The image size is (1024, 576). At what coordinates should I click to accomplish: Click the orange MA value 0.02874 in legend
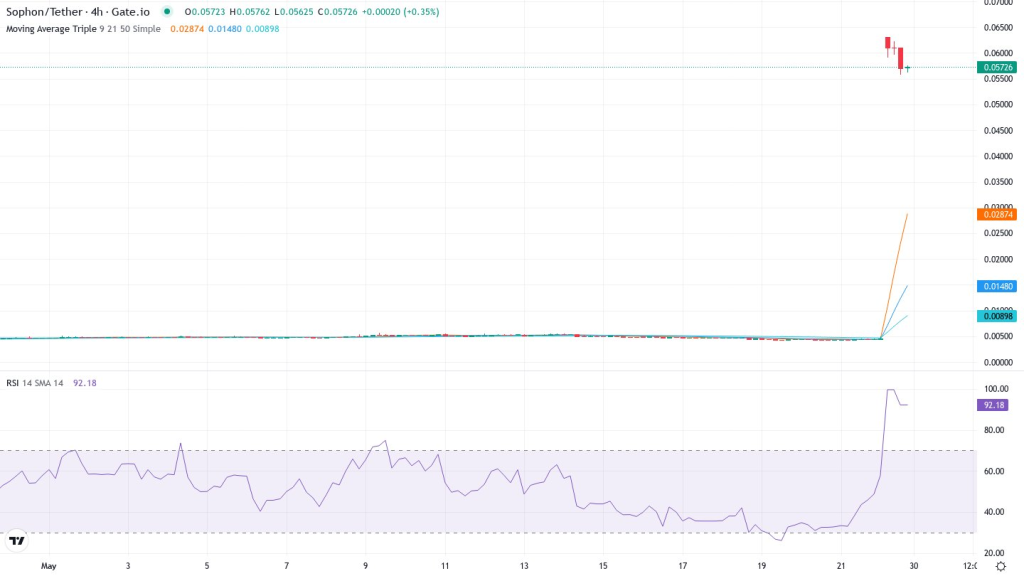tap(187, 29)
